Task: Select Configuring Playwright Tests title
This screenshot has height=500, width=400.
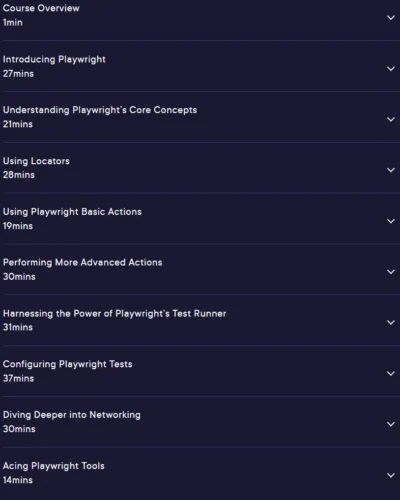Action: tap(67, 364)
